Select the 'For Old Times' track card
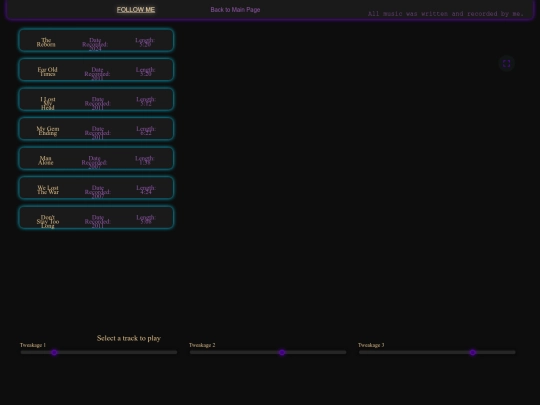 point(96,70)
